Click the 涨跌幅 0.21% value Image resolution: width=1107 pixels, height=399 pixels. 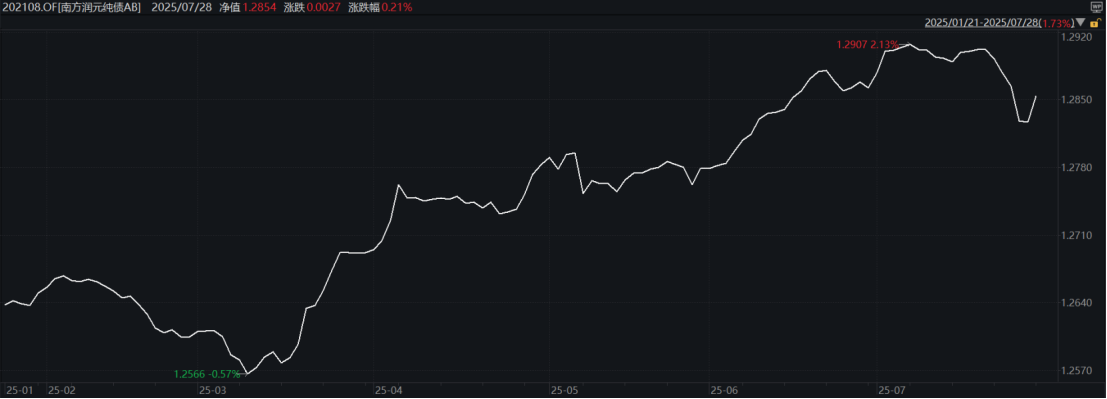pos(380,7)
